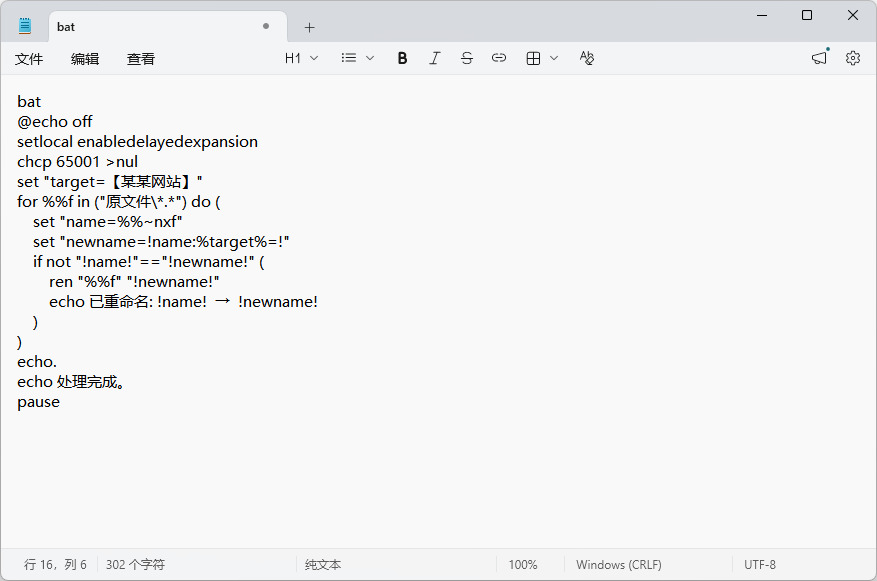Open the 查看 menu
This screenshot has height=581, width=877.
click(x=141, y=59)
